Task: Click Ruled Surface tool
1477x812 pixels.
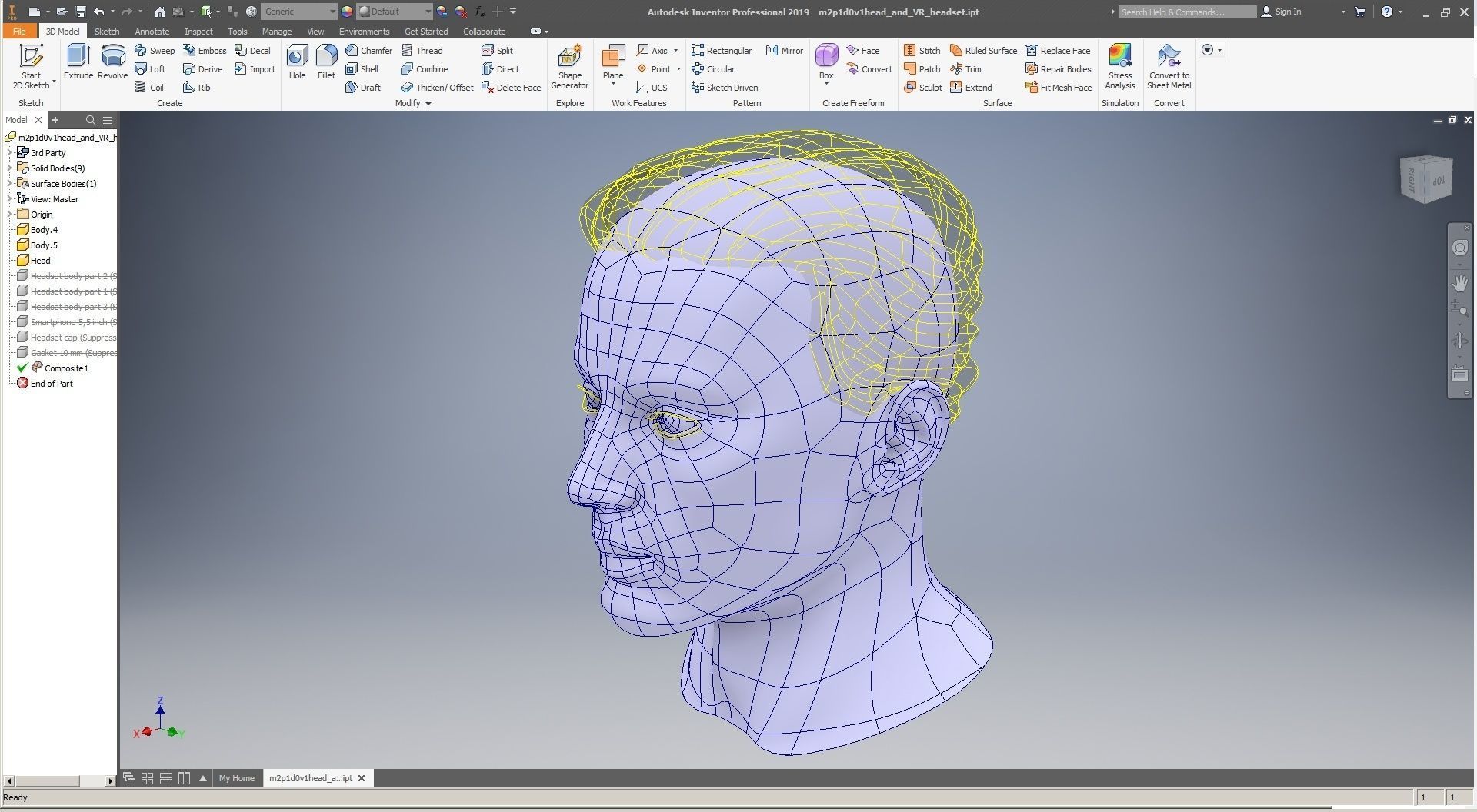Action: (x=983, y=51)
